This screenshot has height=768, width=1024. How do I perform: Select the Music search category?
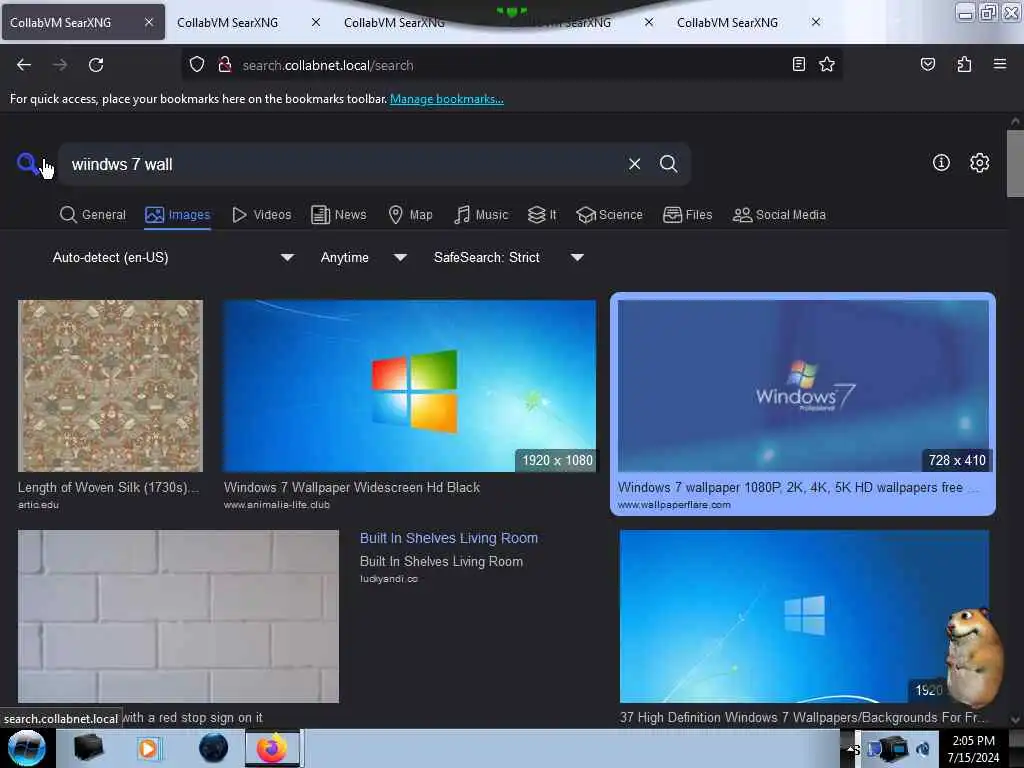(481, 215)
